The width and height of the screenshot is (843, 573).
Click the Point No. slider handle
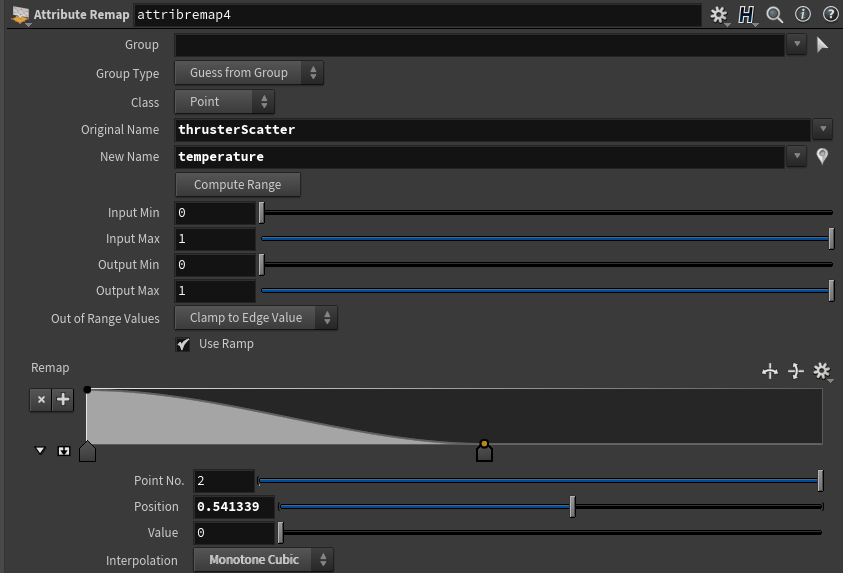pyautogui.click(x=820, y=481)
